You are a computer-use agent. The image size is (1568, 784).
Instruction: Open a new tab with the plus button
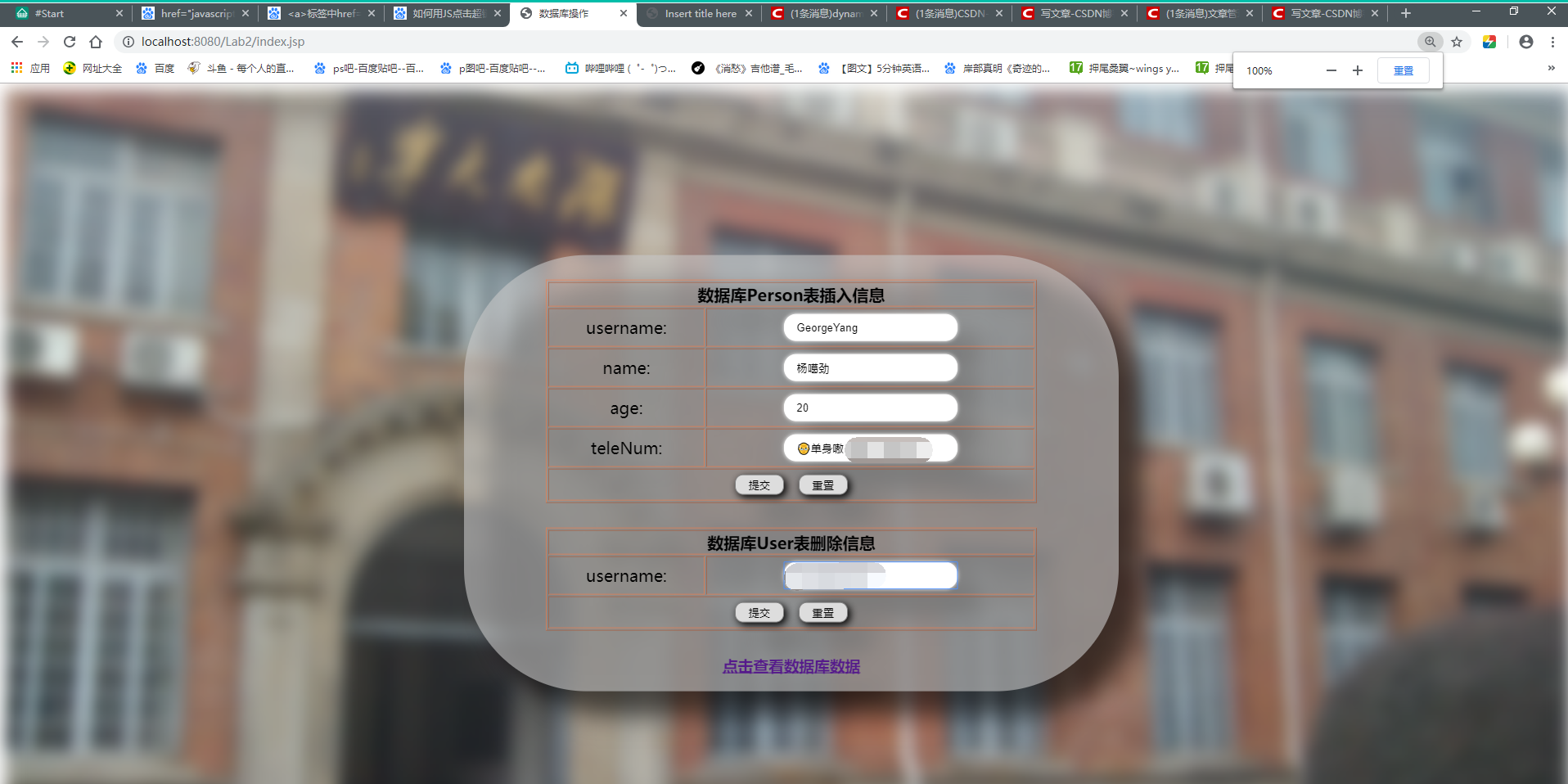click(1405, 13)
